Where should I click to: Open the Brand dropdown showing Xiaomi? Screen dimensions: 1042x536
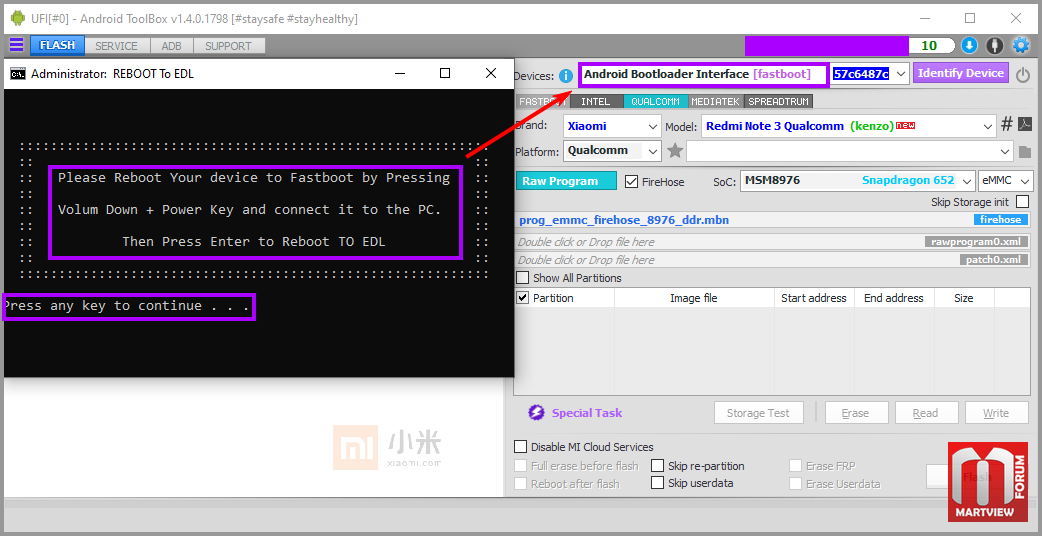(x=612, y=126)
